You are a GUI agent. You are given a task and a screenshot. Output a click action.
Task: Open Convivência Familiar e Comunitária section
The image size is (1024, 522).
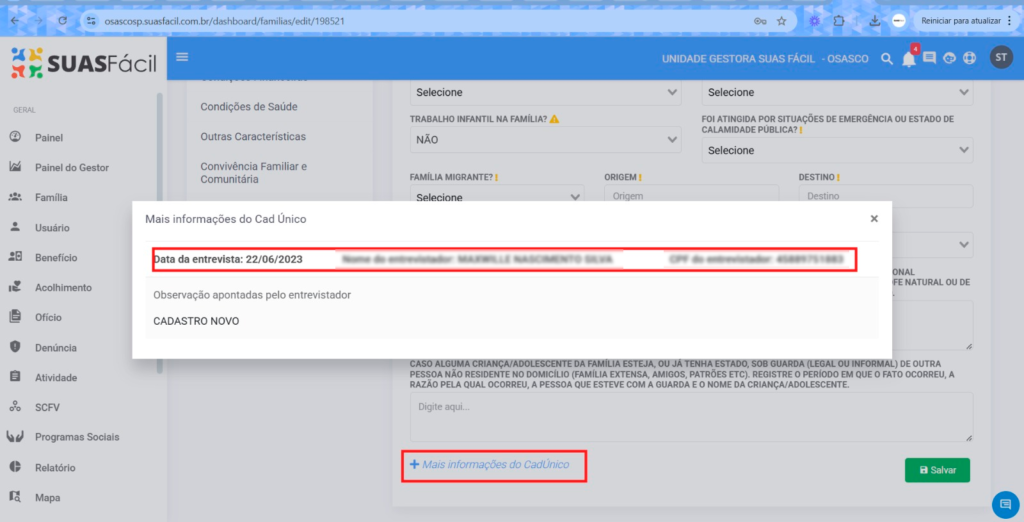click(x=253, y=172)
